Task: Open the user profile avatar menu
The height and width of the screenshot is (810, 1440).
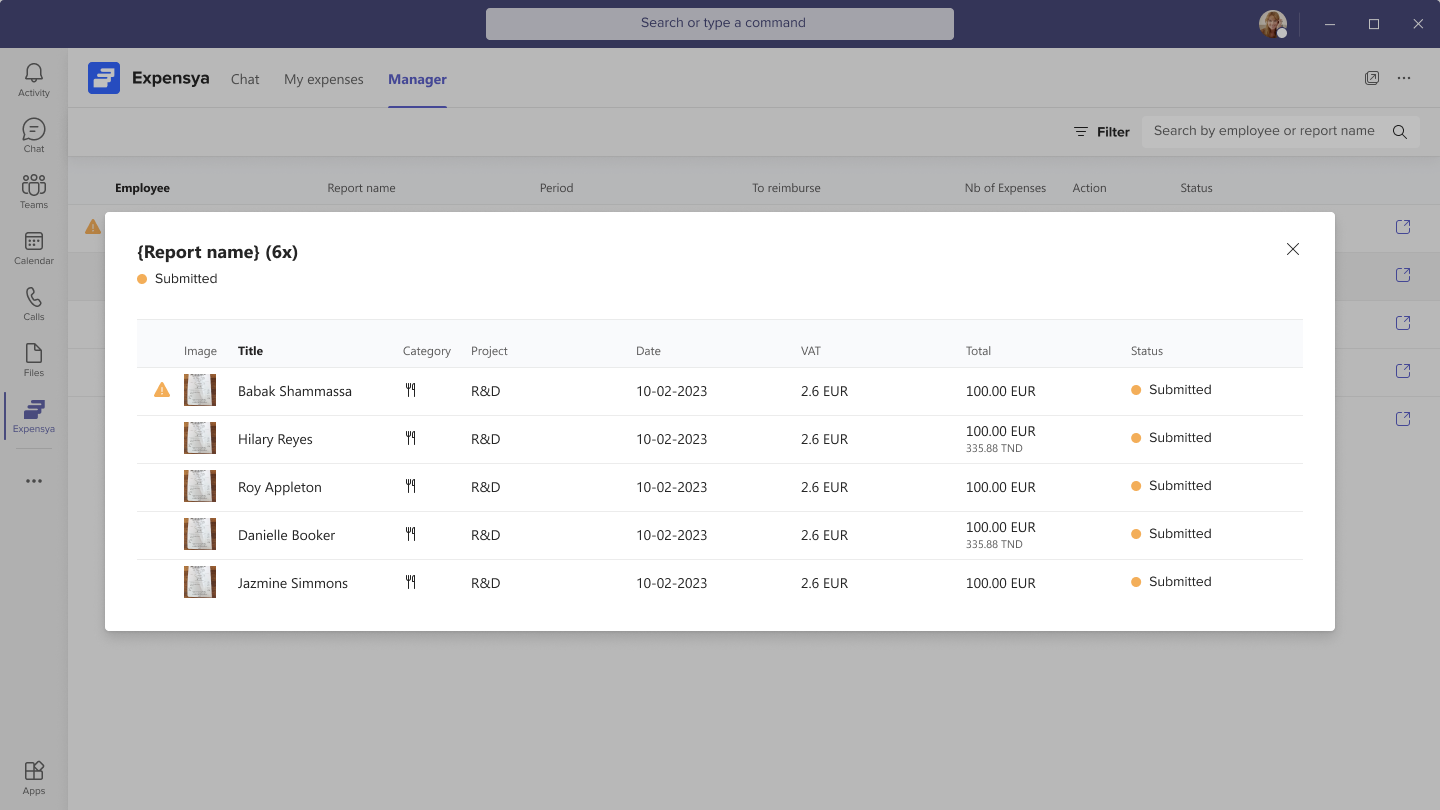Action: click(x=1272, y=24)
